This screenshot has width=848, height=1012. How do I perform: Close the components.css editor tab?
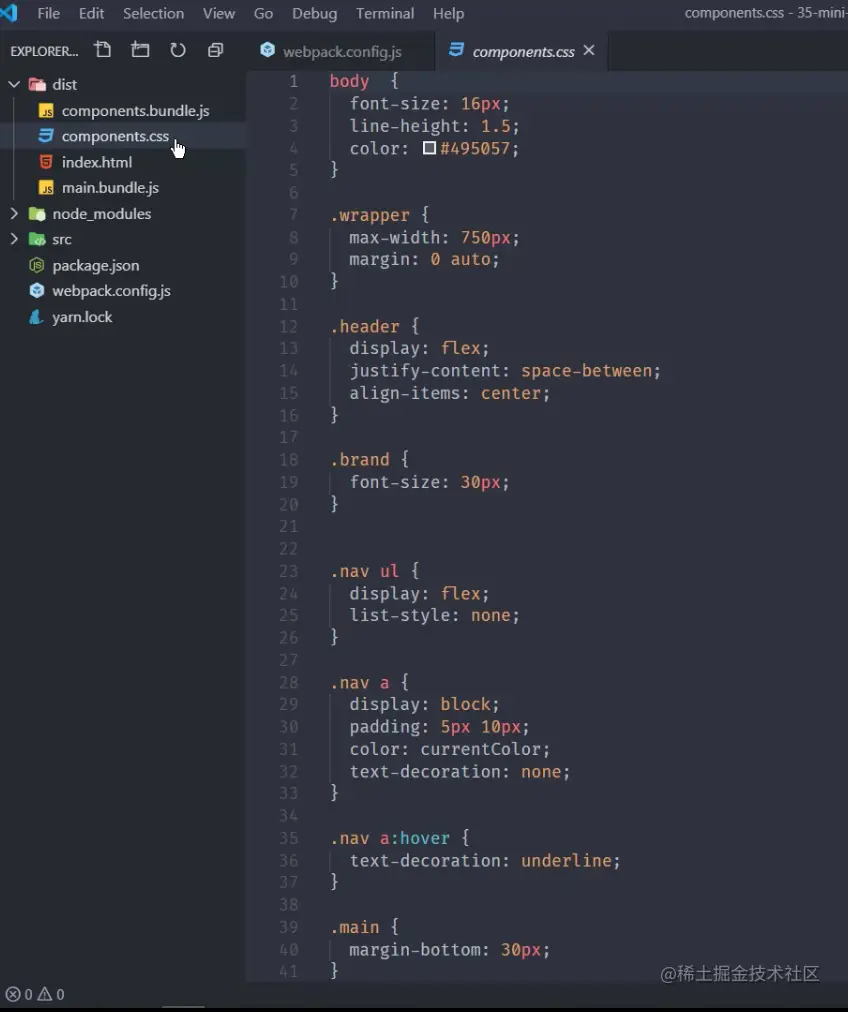(x=589, y=50)
